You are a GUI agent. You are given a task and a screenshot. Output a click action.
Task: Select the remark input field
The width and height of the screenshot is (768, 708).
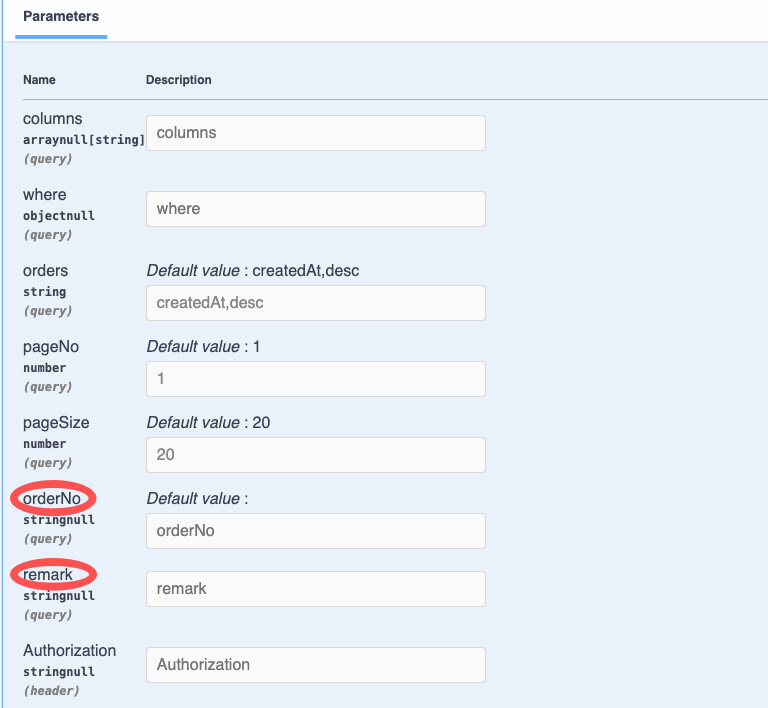pyautogui.click(x=315, y=589)
